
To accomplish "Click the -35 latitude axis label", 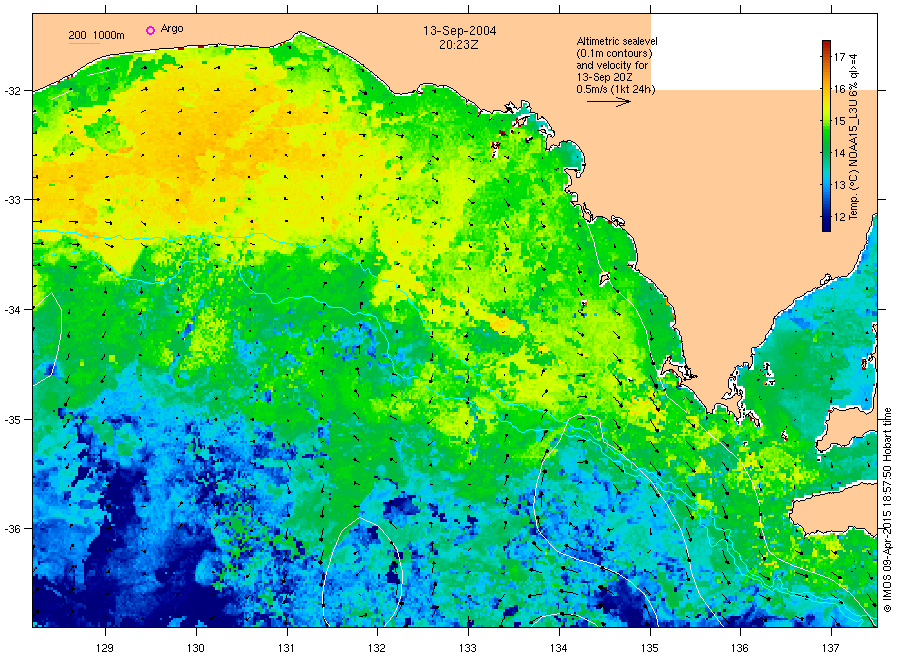I will [x=12, y=420].
